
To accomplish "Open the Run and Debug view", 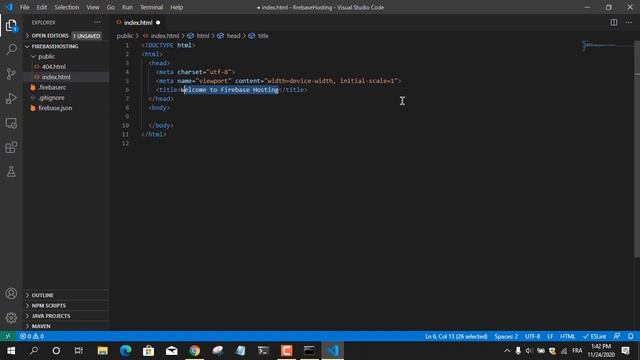I will [11, 98].
